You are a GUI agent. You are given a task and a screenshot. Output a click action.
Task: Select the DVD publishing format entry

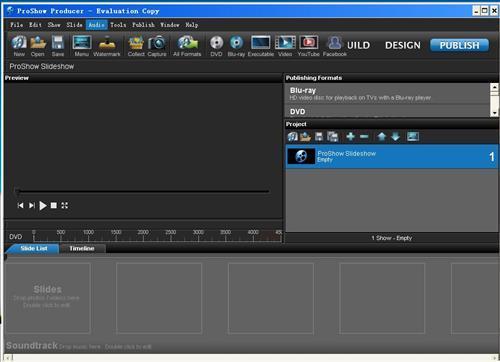(x=387, y=111)
